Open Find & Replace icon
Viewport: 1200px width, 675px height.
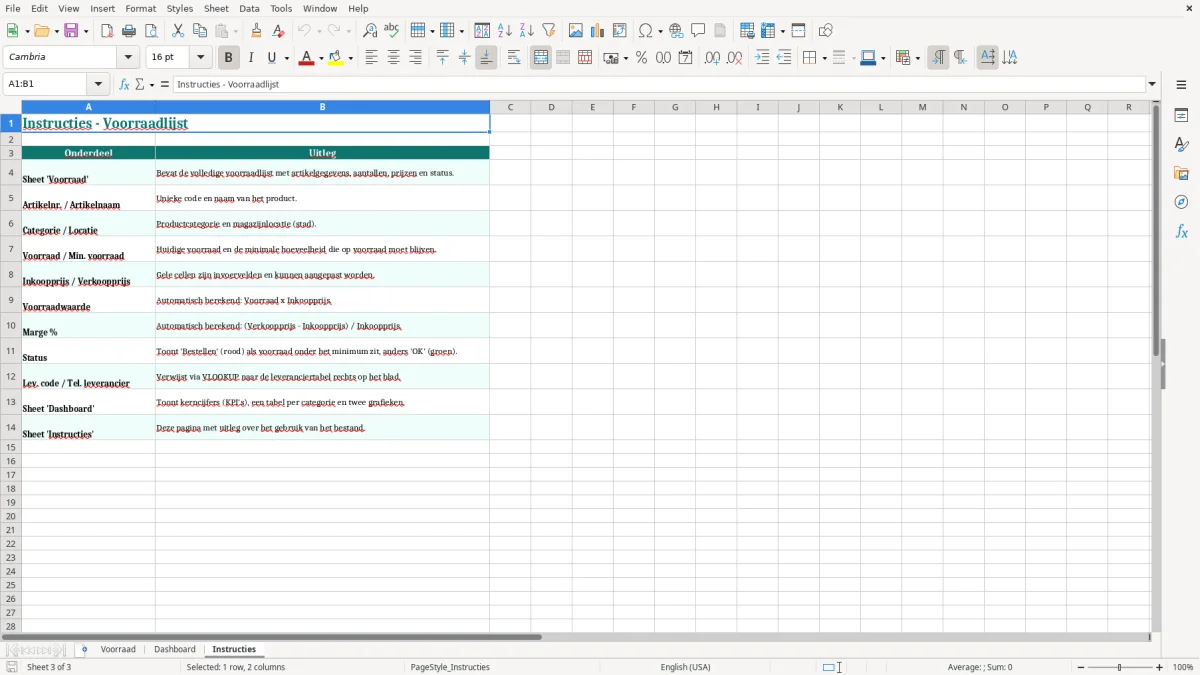370,31
